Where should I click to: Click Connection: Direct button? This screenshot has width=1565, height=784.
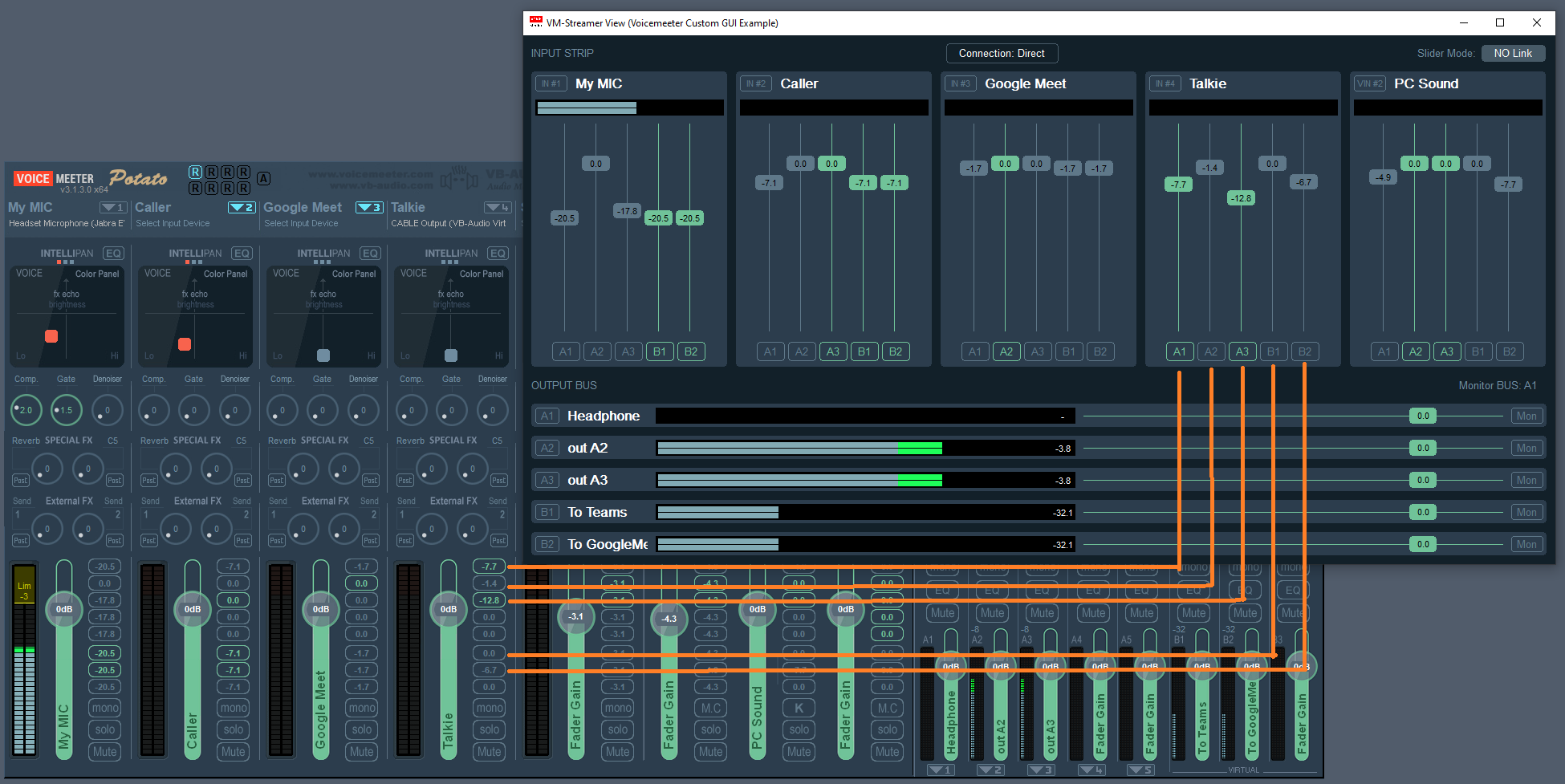click(x=1002, y=53)
